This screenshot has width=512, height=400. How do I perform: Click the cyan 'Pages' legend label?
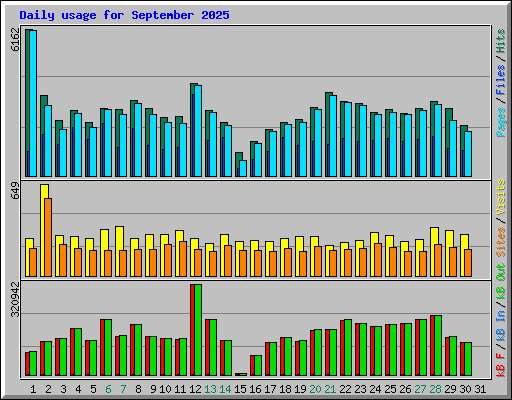pyautogui.click(x=501, y=122)
